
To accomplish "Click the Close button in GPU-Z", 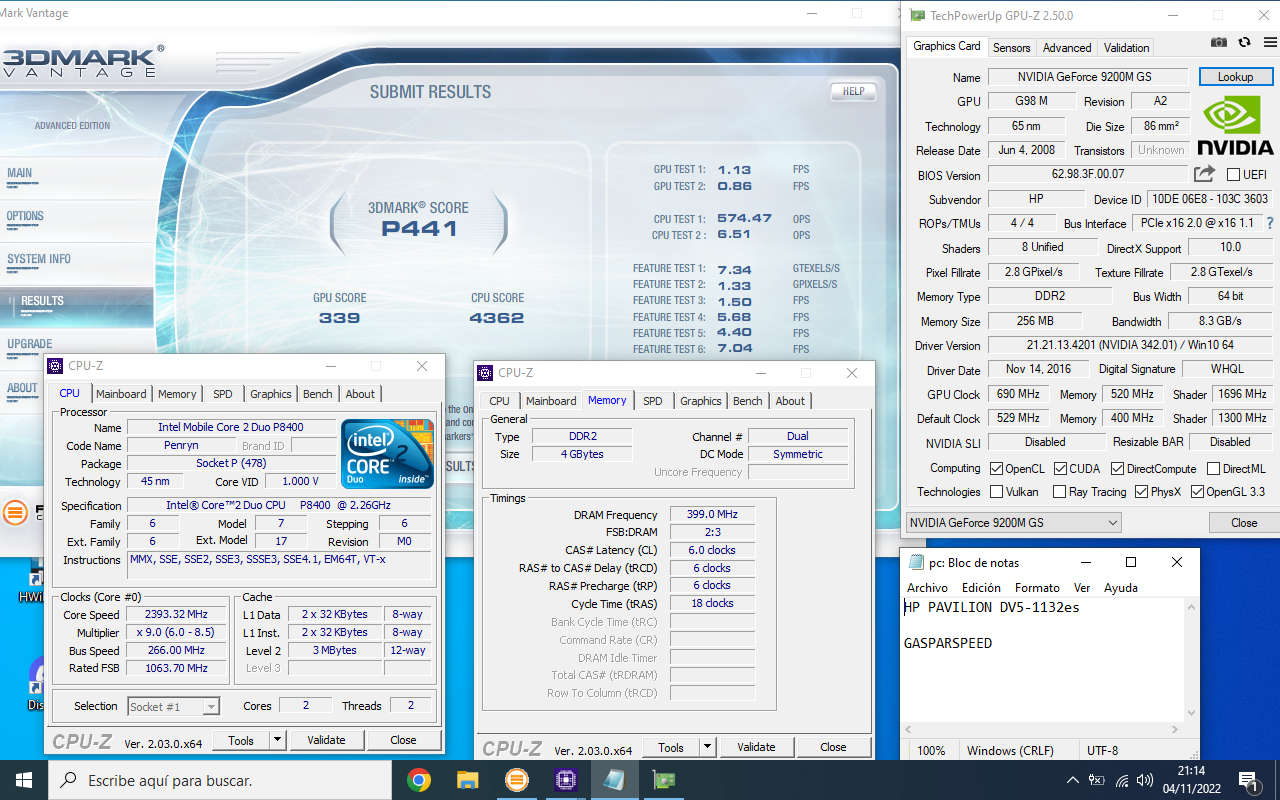I will (1244, 523).
